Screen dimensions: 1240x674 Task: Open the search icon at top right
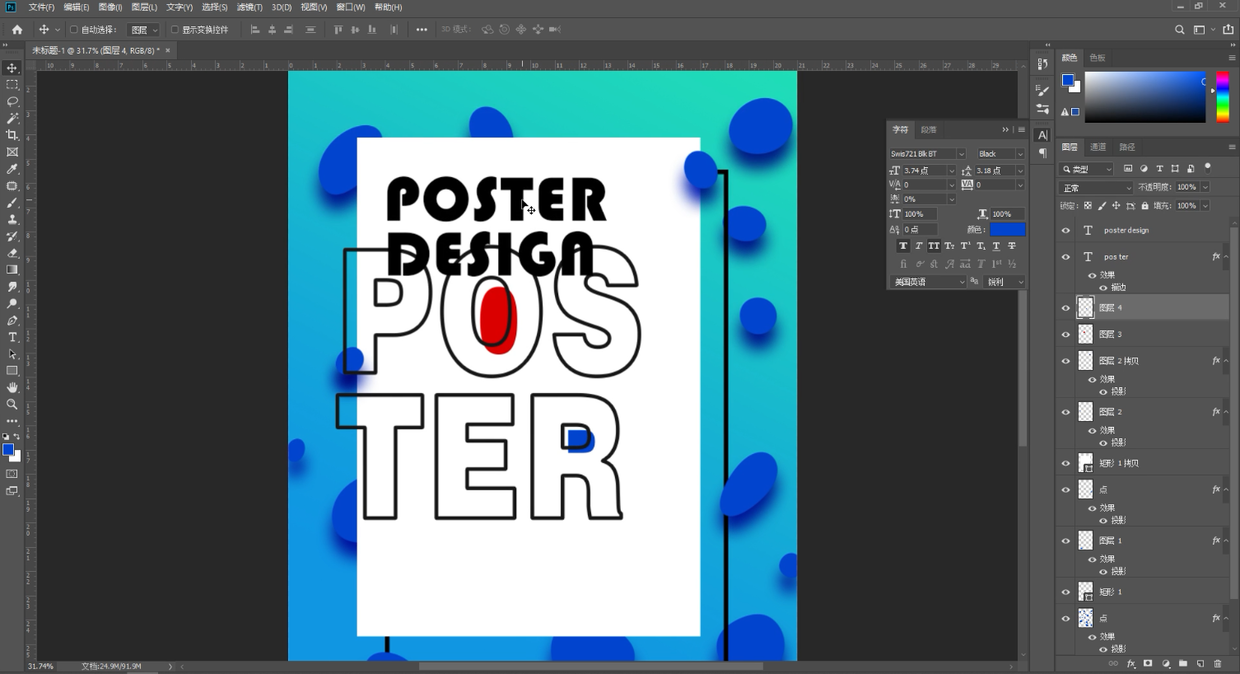click(1180, 30)
